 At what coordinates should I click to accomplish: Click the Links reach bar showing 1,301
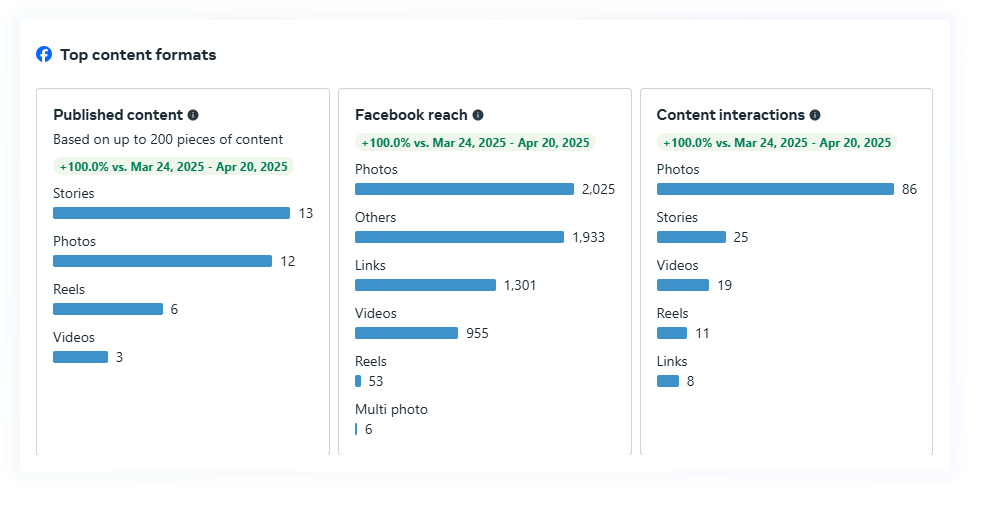(x=425, y=285)
